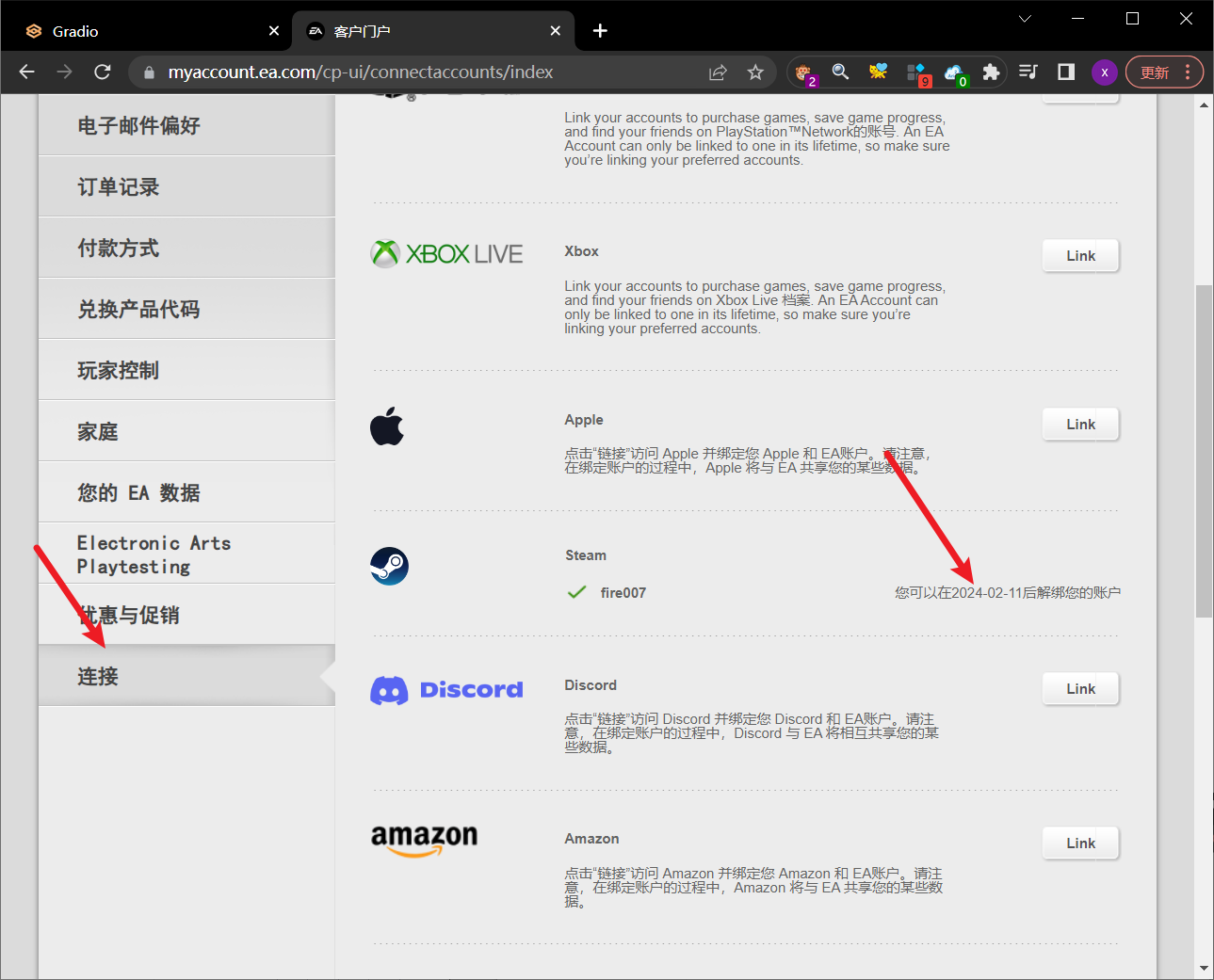1214x980 pixels.
Task: Select the 客户门户 tab
Action: [433, 31]
